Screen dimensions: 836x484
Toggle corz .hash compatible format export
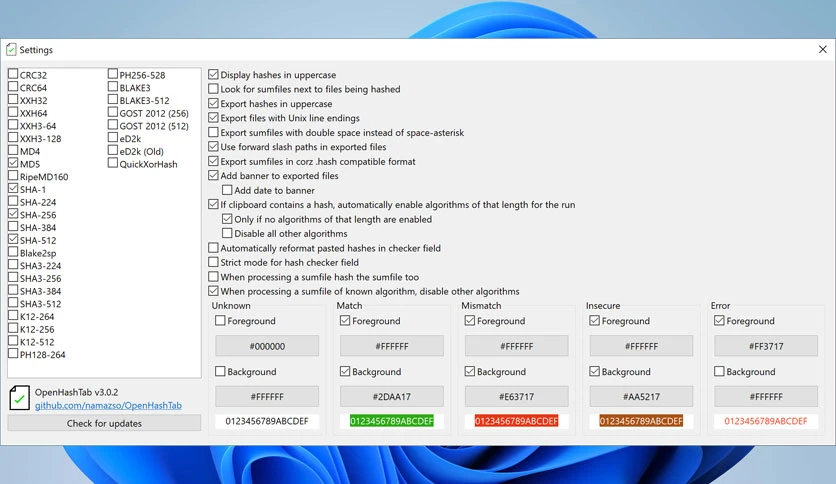[213, 161]
